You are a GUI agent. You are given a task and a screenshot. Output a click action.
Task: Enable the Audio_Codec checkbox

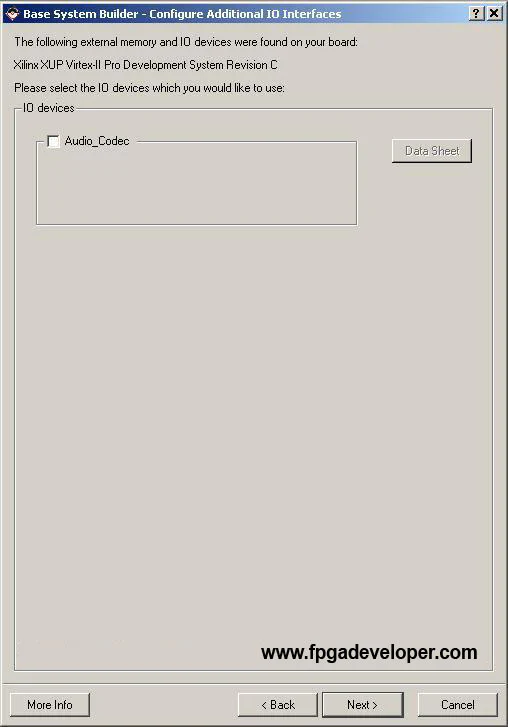(53, 141)
